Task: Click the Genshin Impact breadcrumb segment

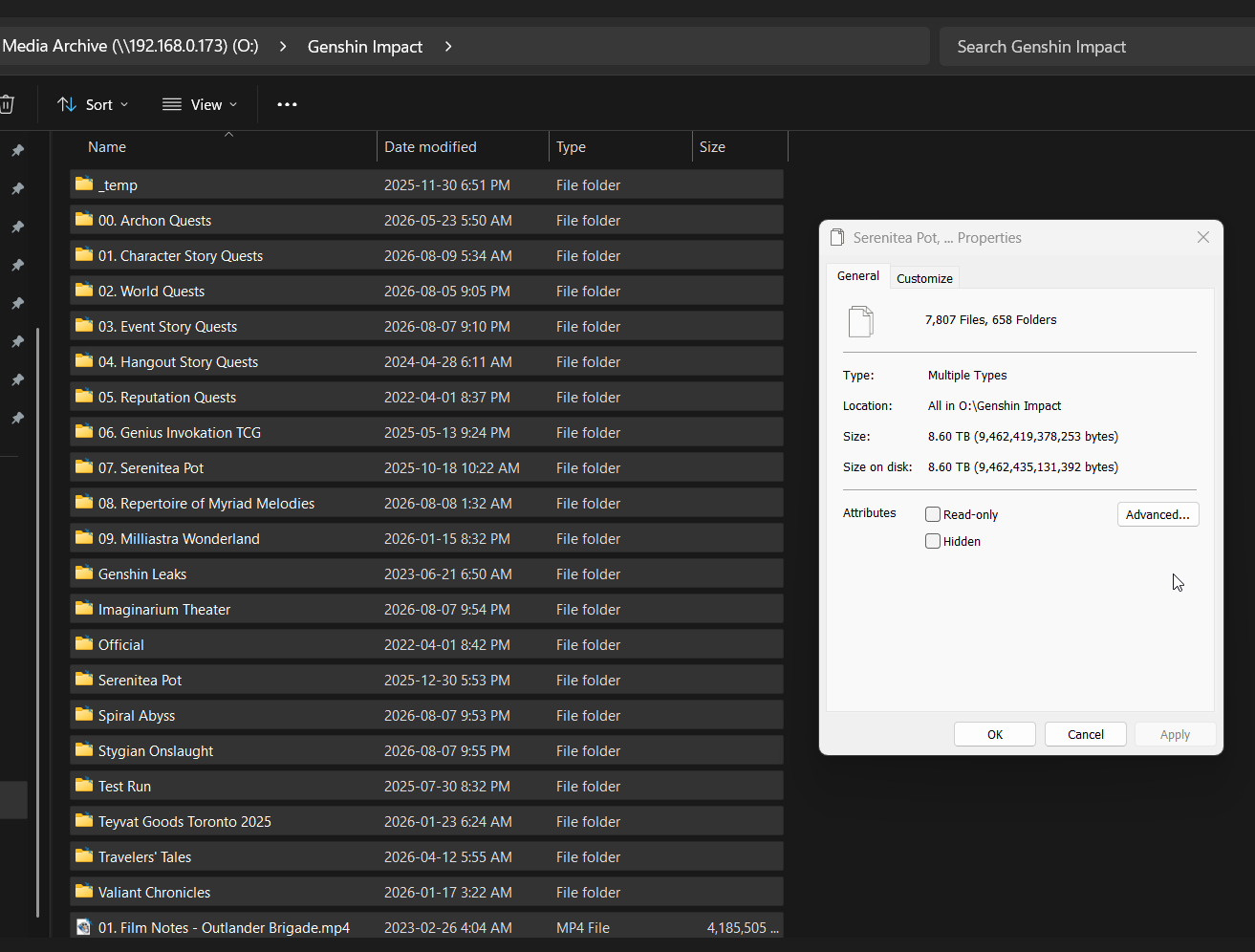Action: [365, 46]
